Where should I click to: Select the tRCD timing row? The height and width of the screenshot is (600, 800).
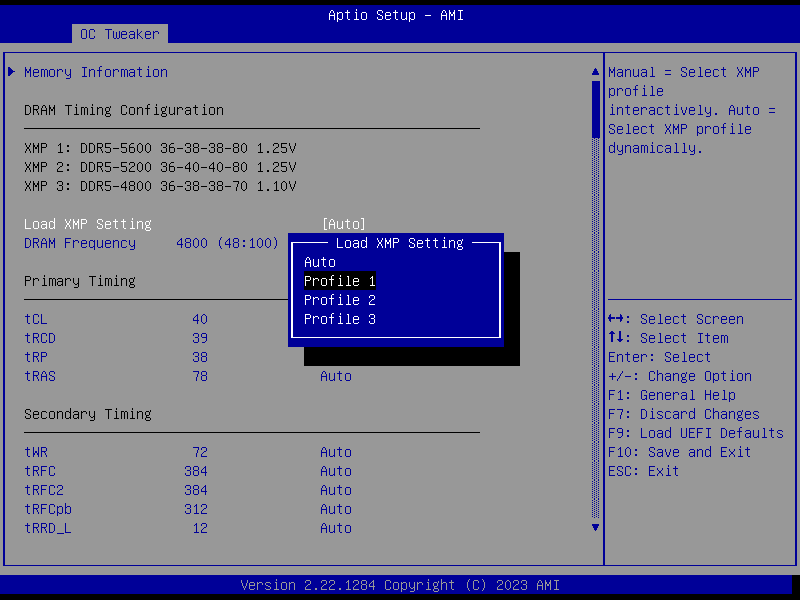tap(116, 338)
